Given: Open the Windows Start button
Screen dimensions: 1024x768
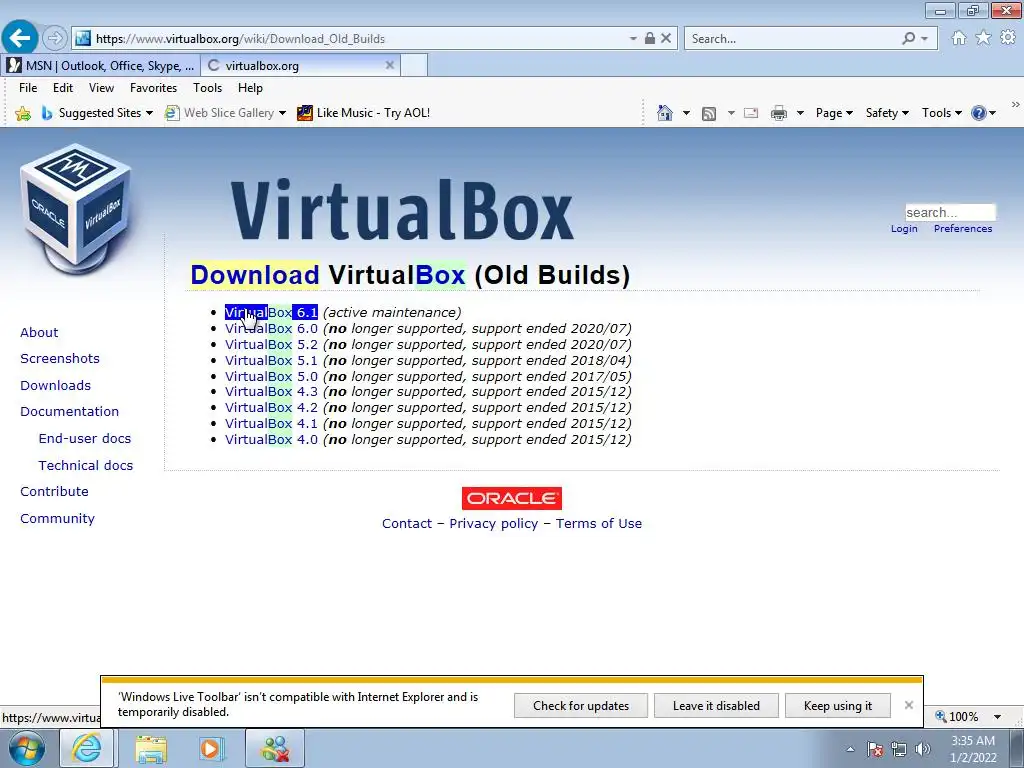Looking at the screenshot, I should point(27,748).
